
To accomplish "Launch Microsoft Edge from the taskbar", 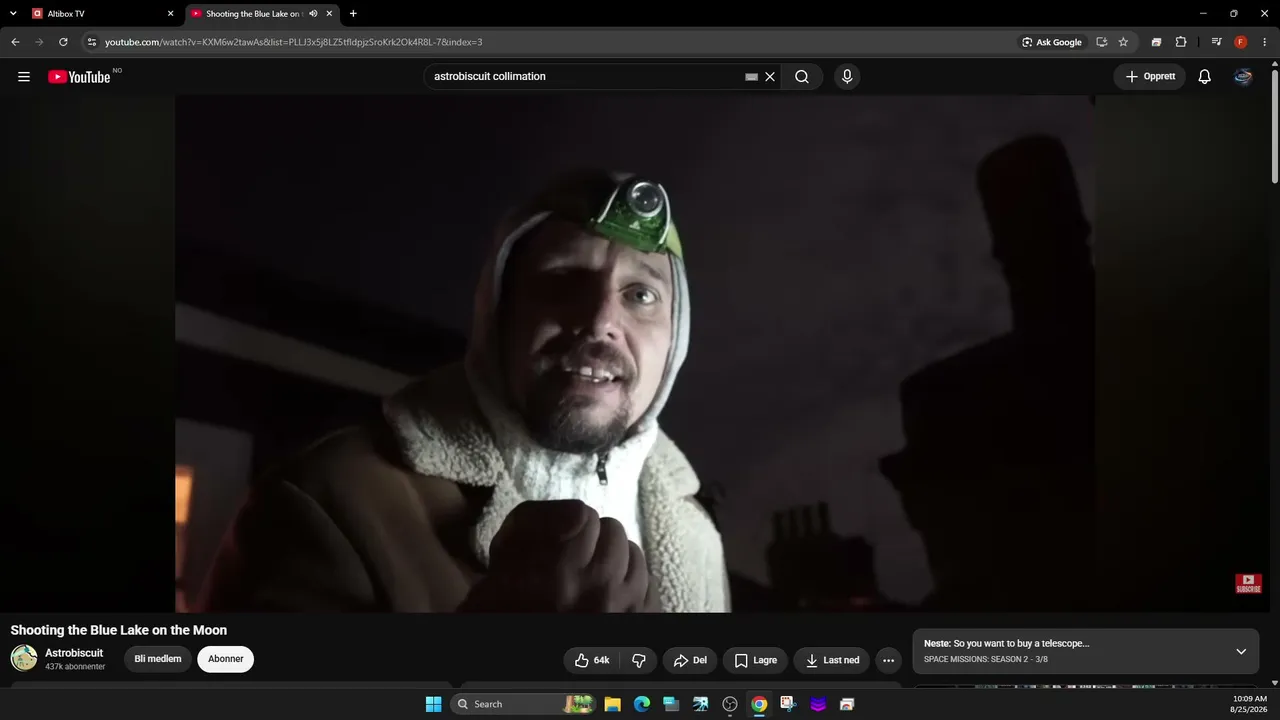I will [642, 704].
